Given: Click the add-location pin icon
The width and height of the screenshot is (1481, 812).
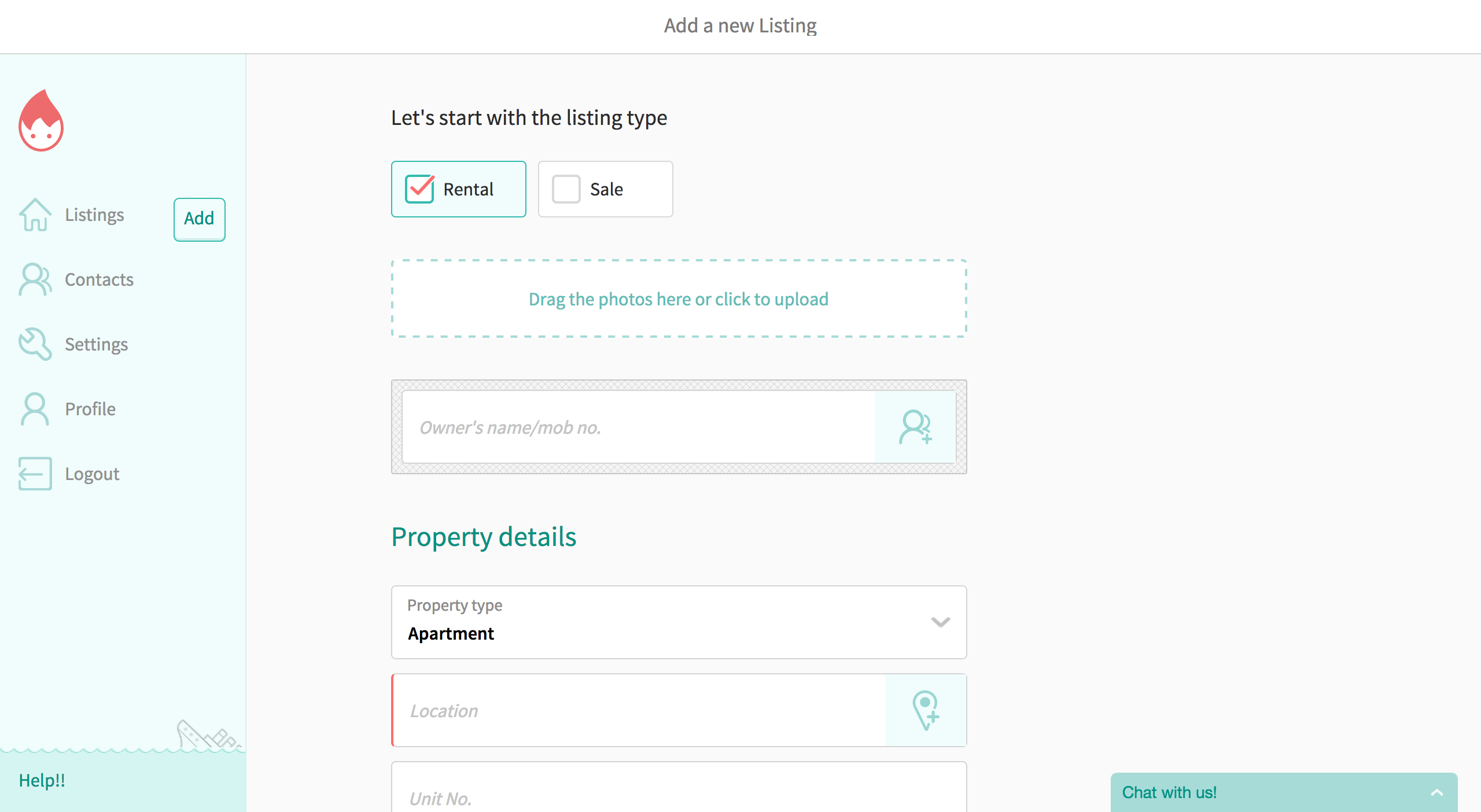Looking at the screenshot, I should coord(926,710).
